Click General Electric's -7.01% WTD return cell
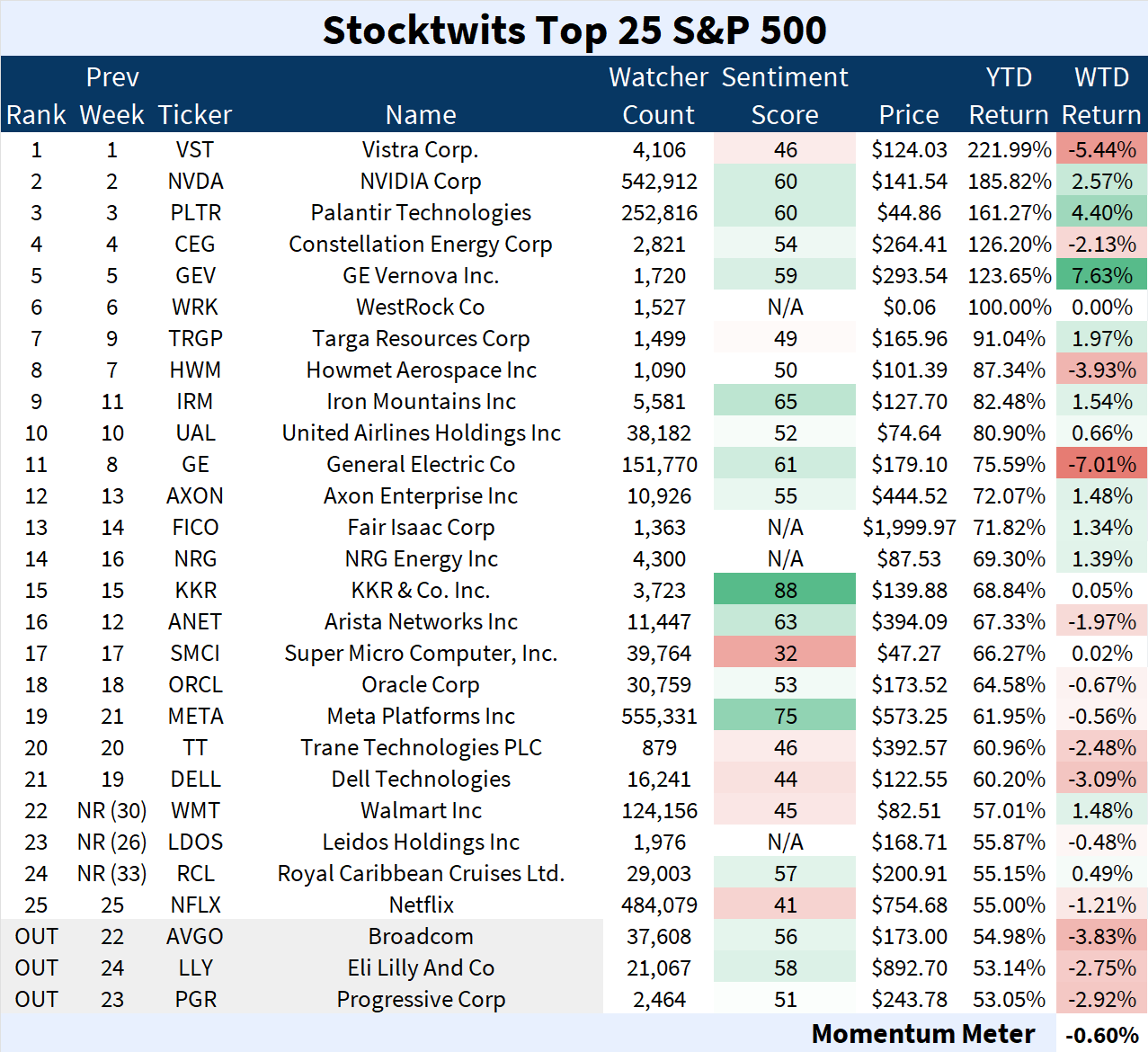This screenshot has height=1052, width=1148. click(1101, 465)
